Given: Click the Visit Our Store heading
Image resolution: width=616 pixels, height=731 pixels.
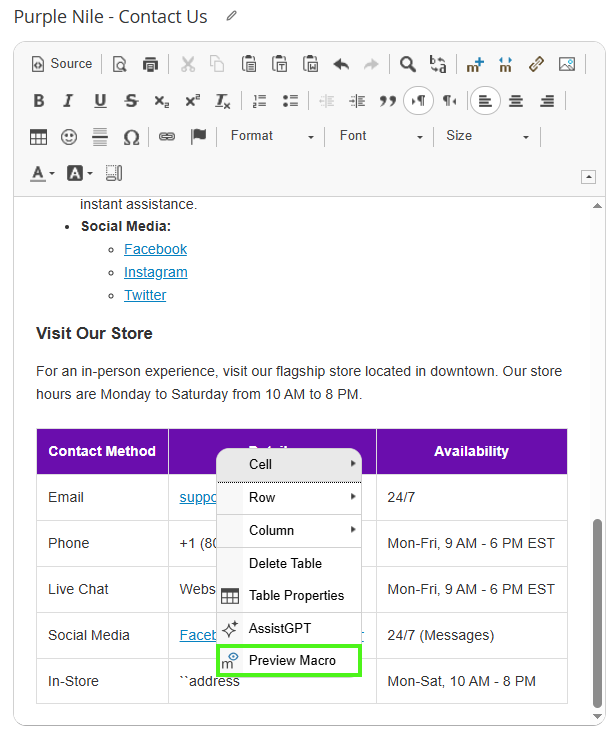Looking at the screenshot, I should tap(94, 334).
